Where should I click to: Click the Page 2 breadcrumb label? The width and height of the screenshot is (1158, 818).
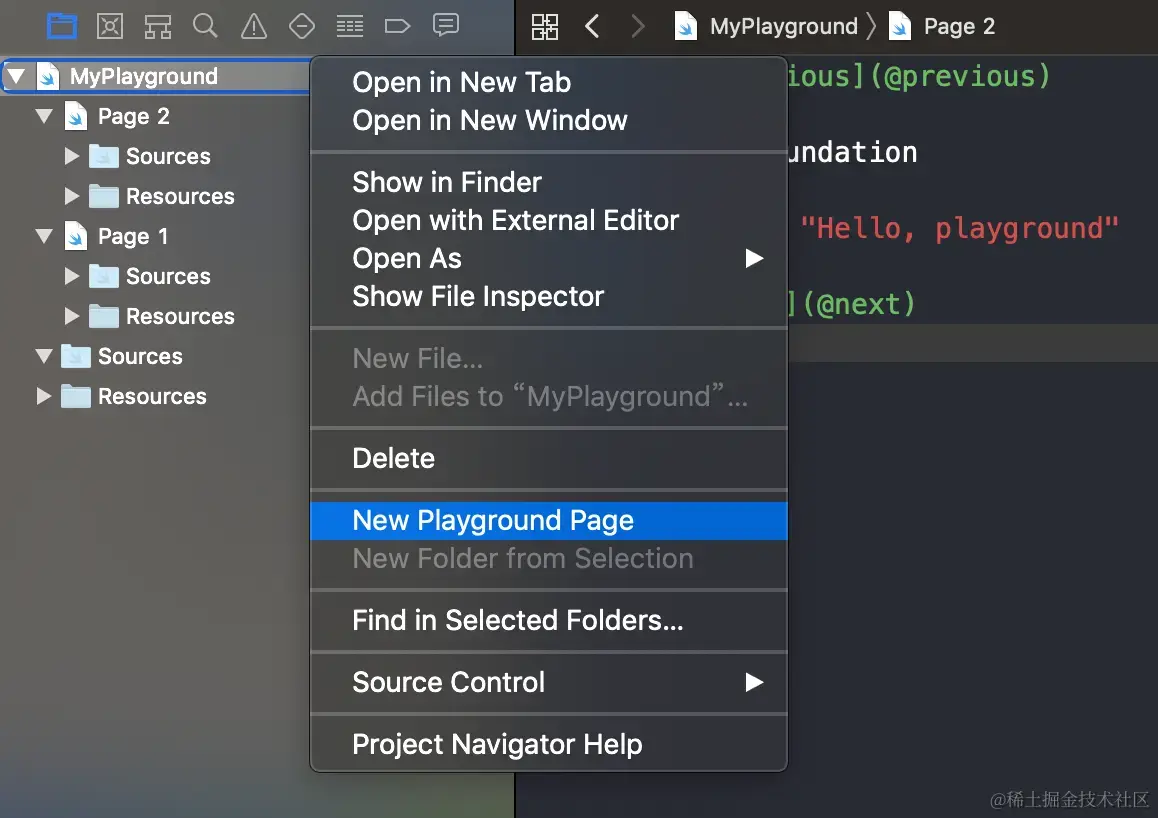[x=959, y=27]
